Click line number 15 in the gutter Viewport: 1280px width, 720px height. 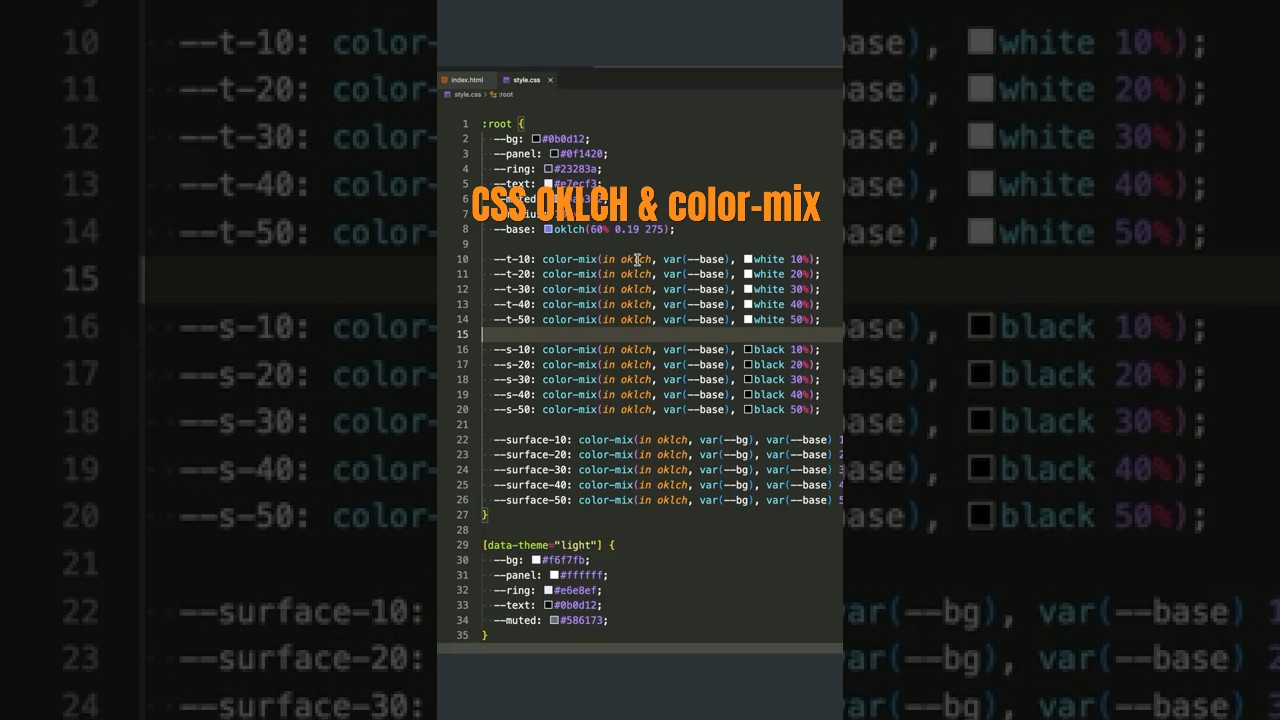pos(463,334)
